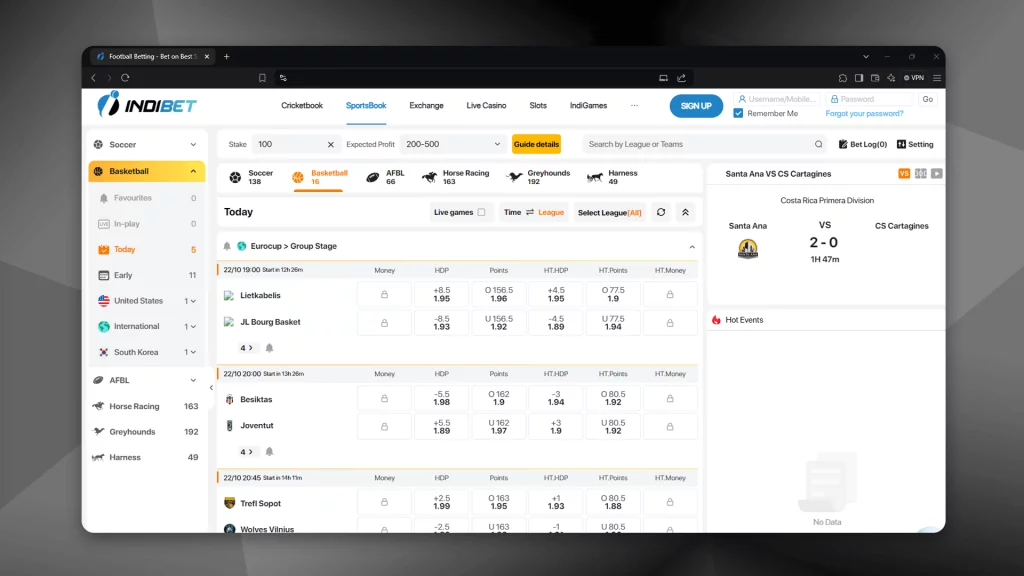Open Favourites in the sidebar
Image resolution: width=1024 pixels, height=576 pixels.
146,198
